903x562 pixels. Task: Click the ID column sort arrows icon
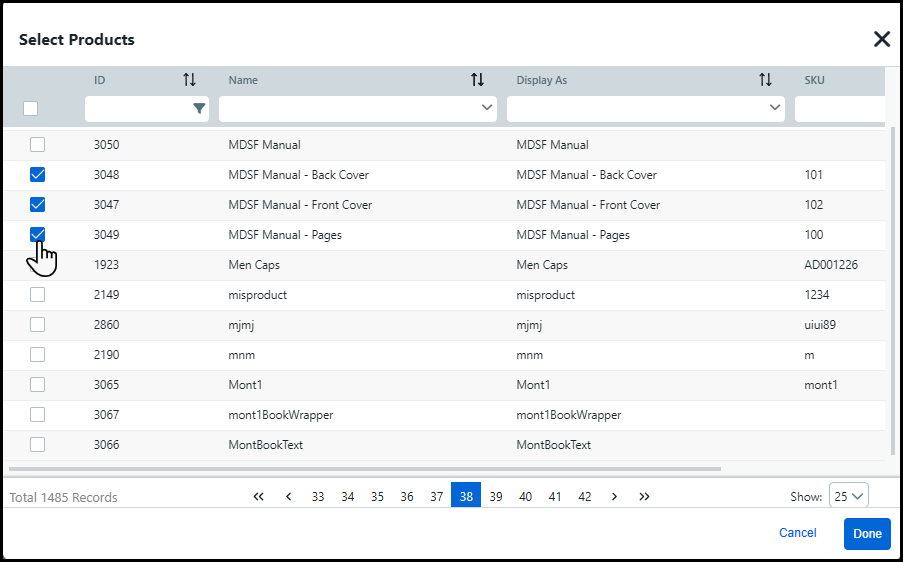tap(189, 80)
